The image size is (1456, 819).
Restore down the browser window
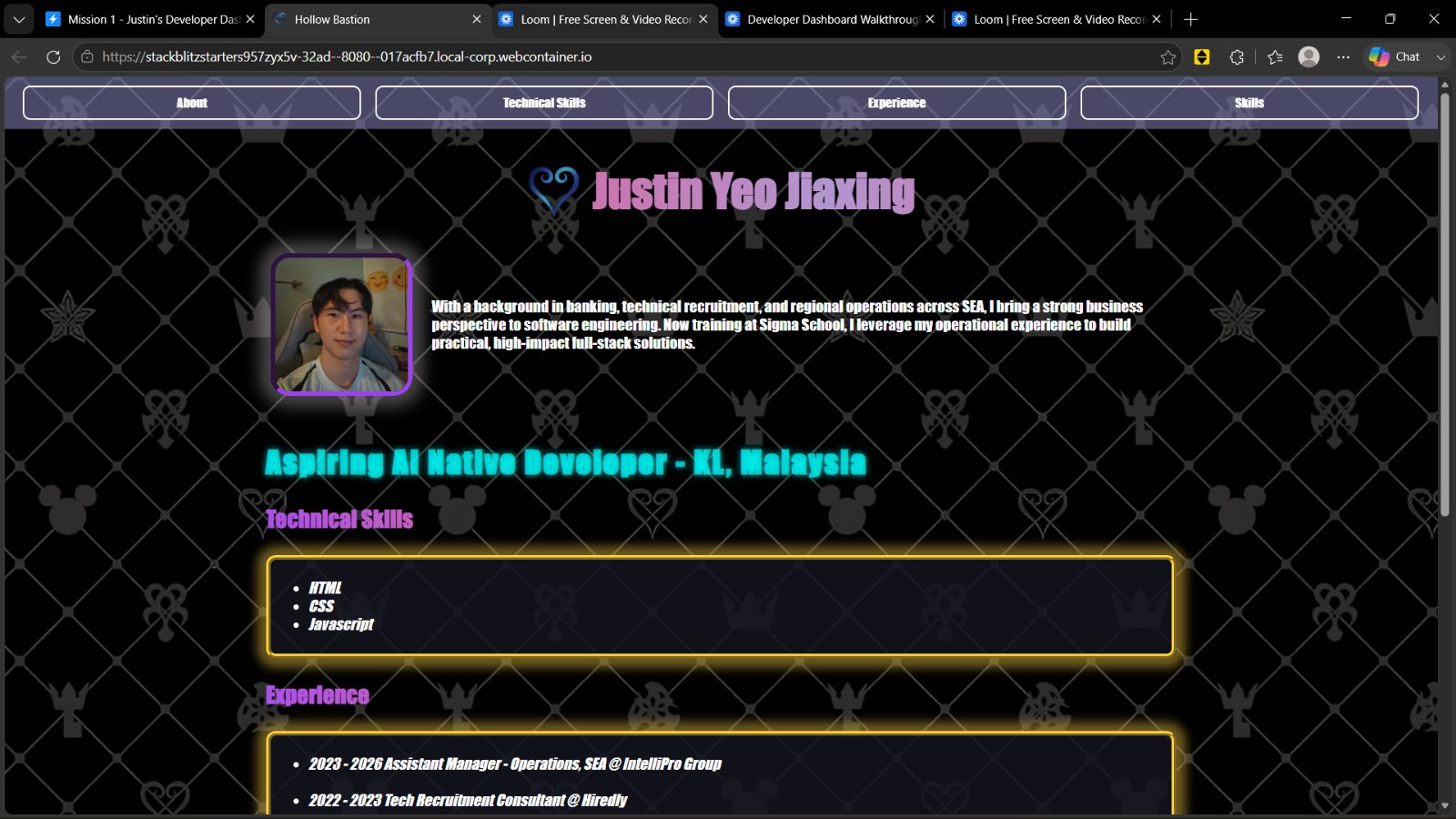point(1390,18)
